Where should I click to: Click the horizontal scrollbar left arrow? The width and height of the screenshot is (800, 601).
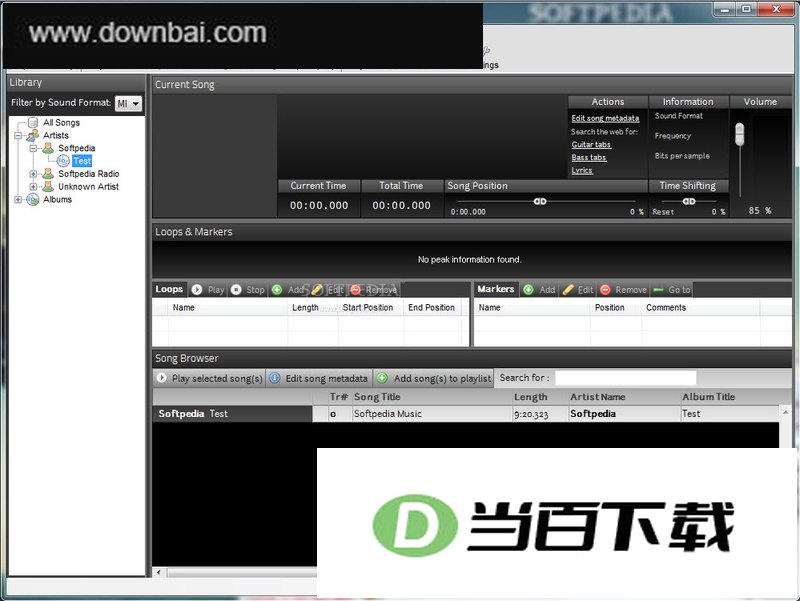[159, 572]
